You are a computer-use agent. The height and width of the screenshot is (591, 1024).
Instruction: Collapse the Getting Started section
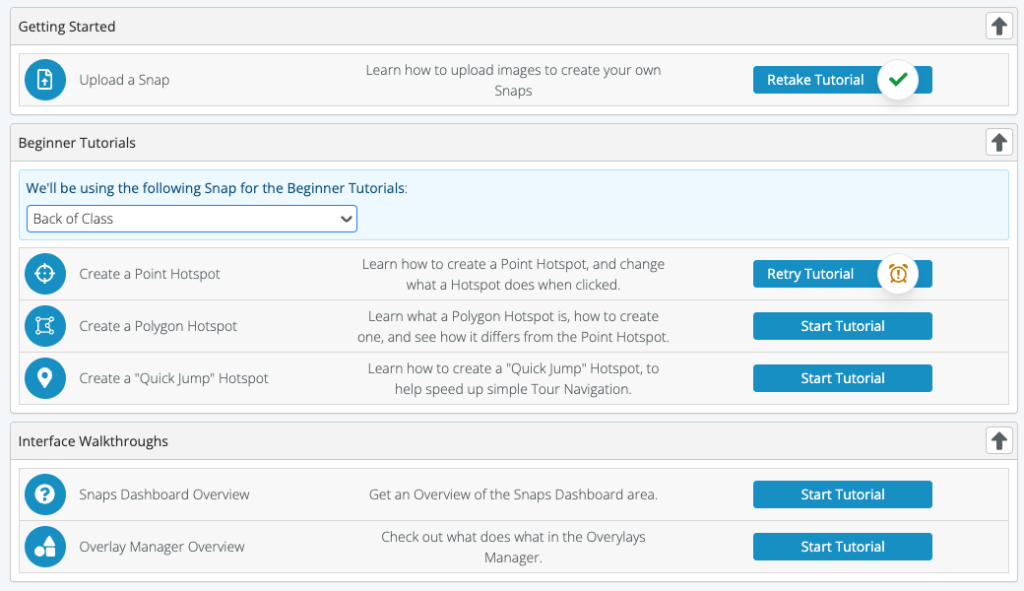[x=999, y=27]
